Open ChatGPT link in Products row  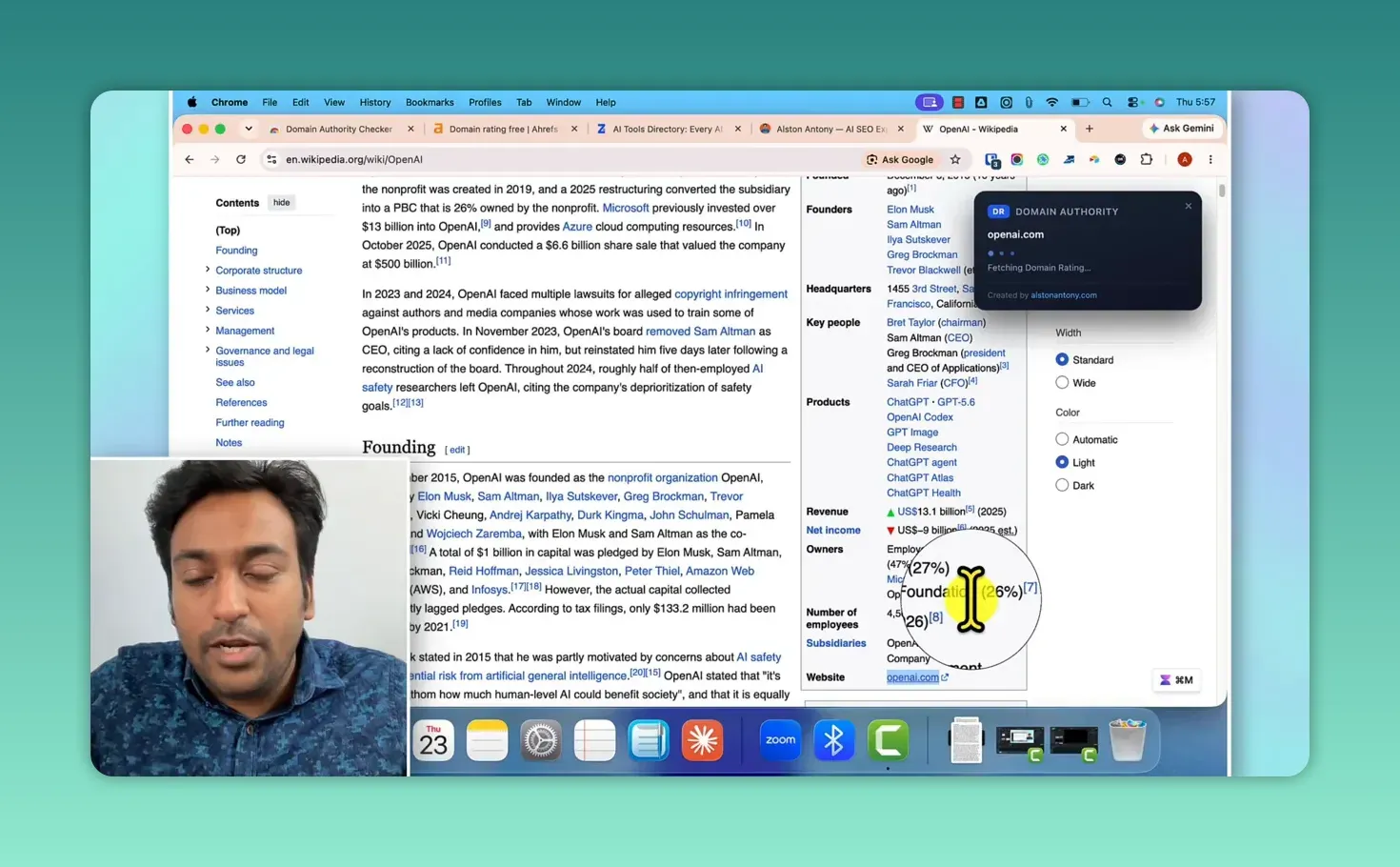point(908,402)
